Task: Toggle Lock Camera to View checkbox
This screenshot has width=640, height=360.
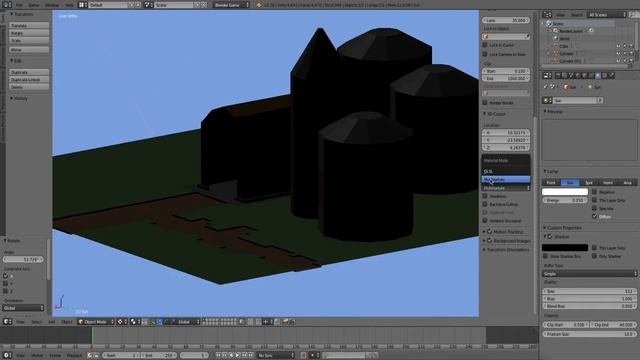Action: point(485,54)
